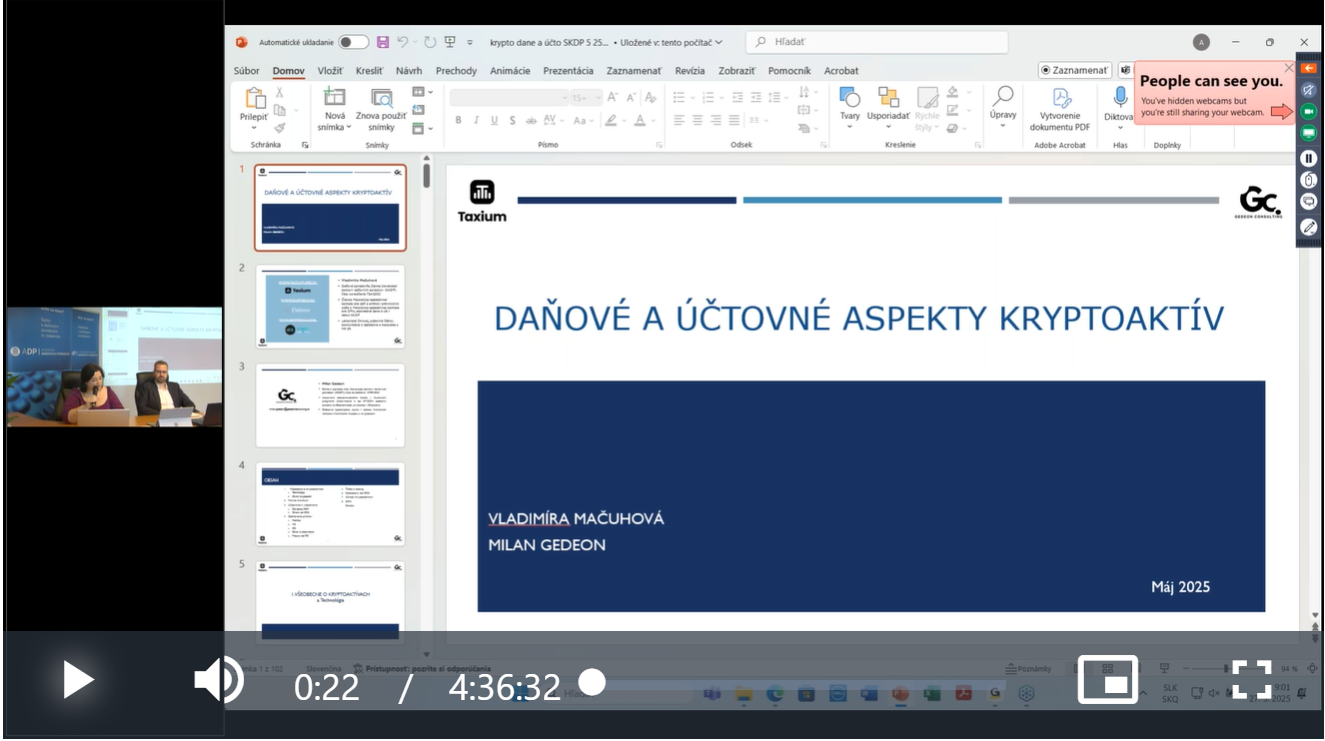Start slideshow from beginning via quick access icon
1325x741 pixels.
pos(450,42)
